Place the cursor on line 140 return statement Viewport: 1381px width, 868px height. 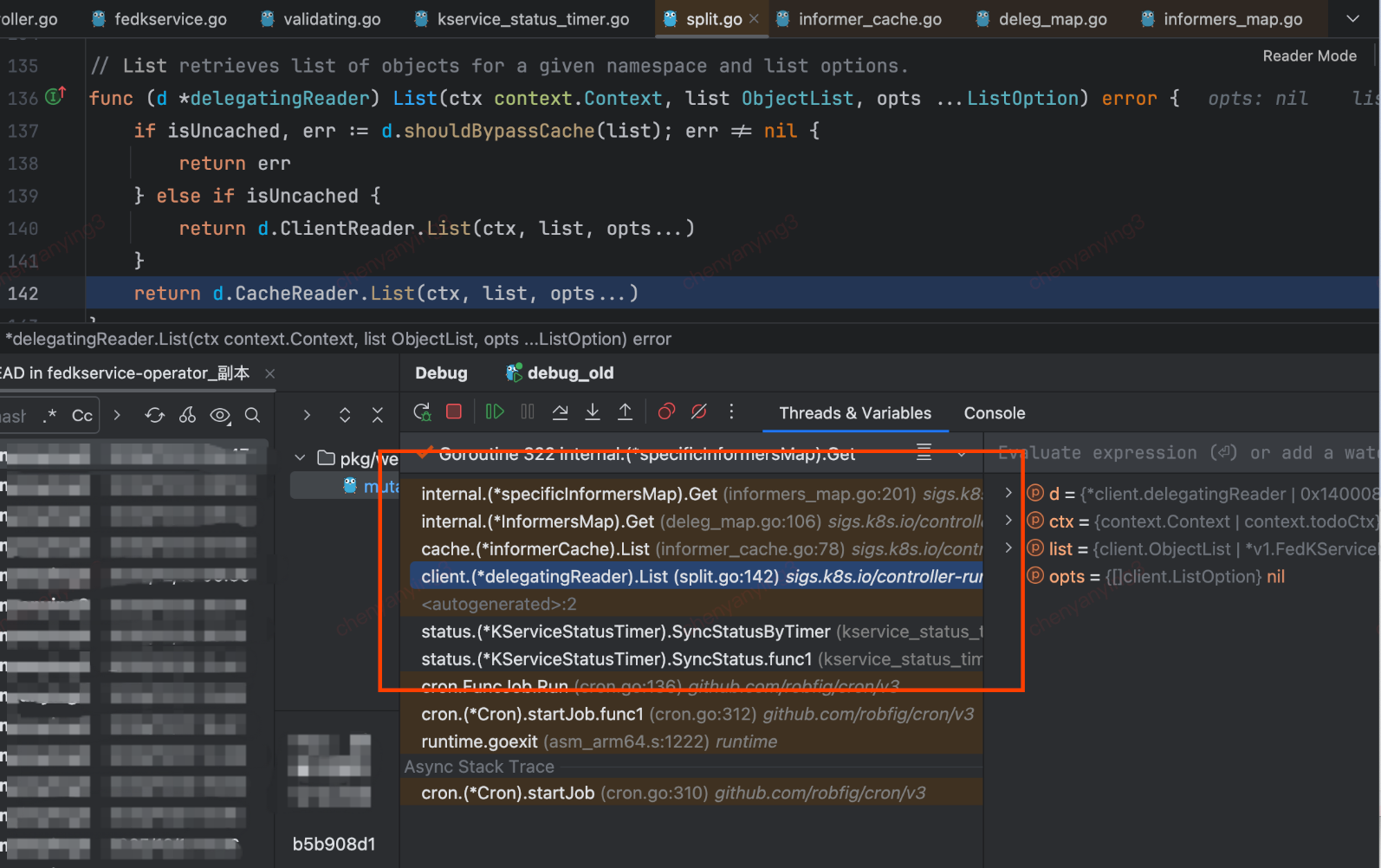pyautogui.click(x=437, y=229)
